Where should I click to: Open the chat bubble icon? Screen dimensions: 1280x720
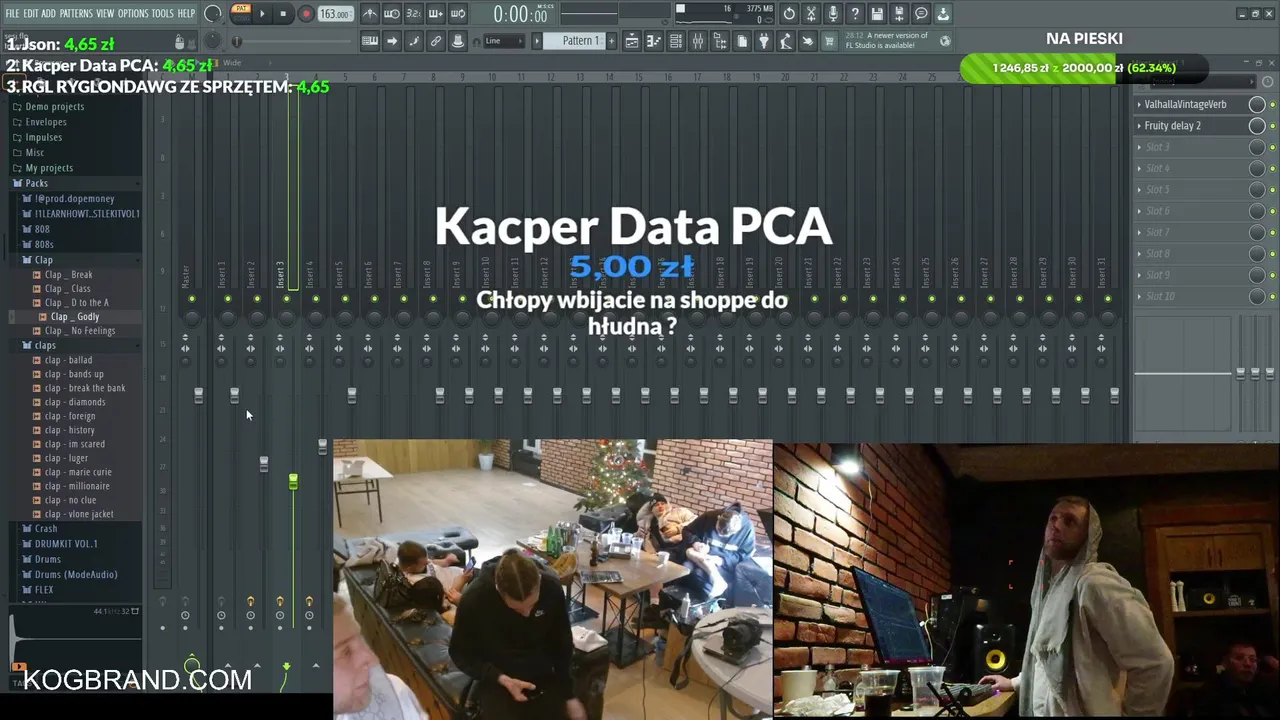[x=921, y=14]
